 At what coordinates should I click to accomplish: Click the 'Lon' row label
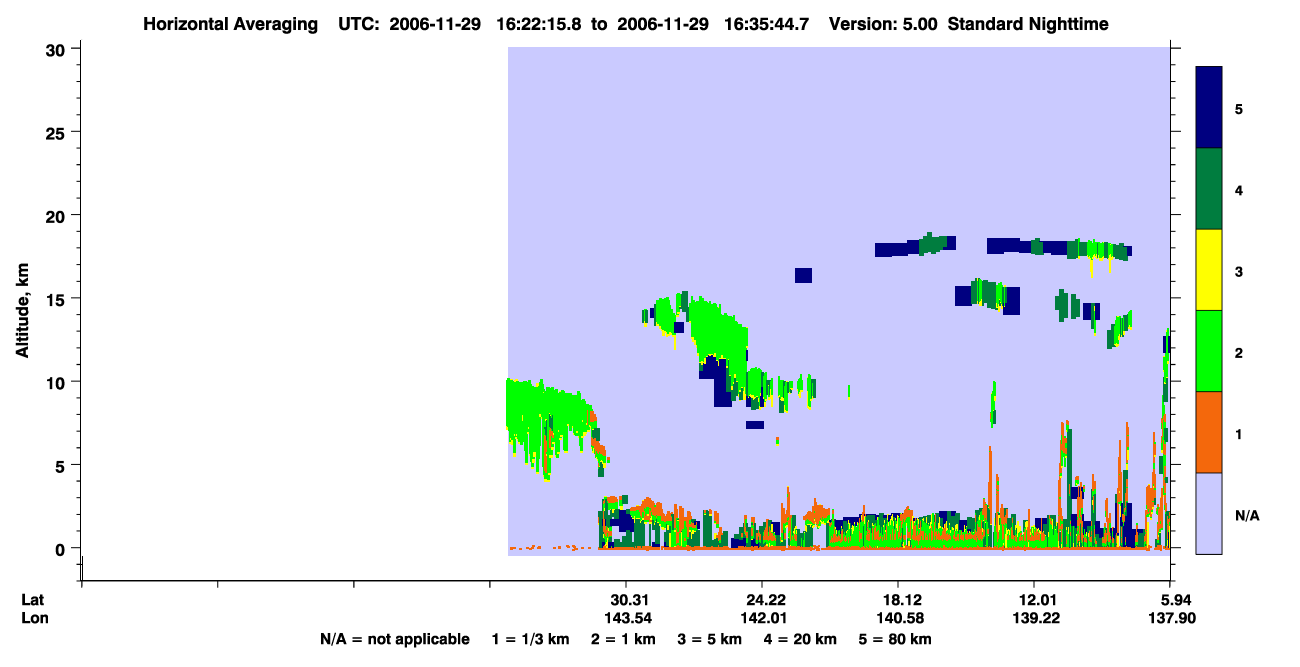[x=34, y=618]
